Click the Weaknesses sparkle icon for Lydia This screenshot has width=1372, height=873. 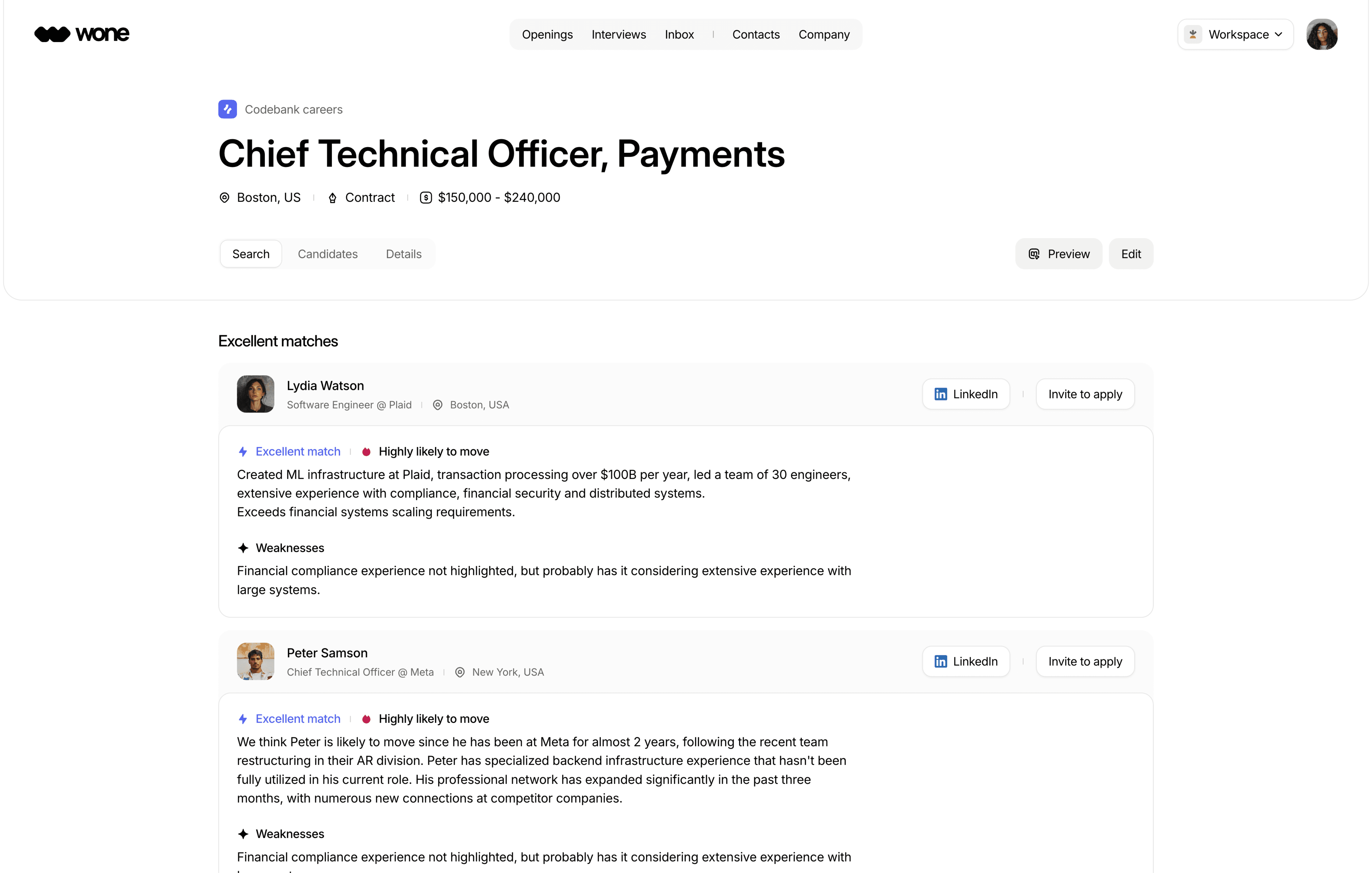[243, 548]
